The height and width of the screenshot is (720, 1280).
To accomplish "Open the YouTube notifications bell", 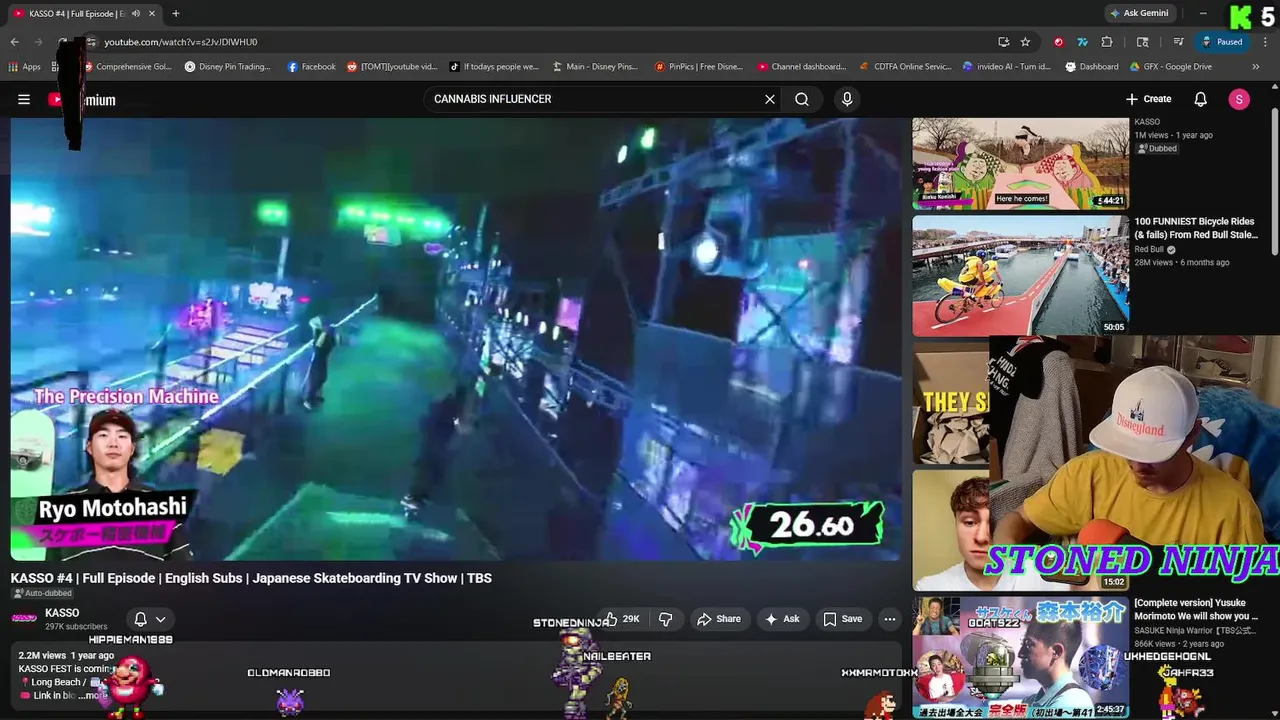I will pyautogui.click(x=1201, y=99).
